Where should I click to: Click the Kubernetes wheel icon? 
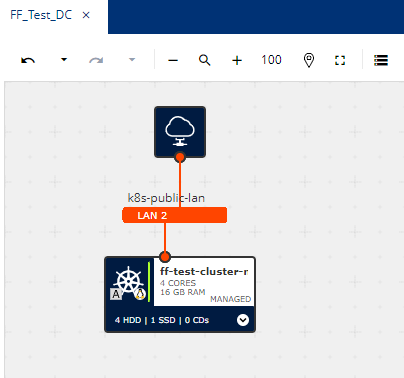point(128,280)
